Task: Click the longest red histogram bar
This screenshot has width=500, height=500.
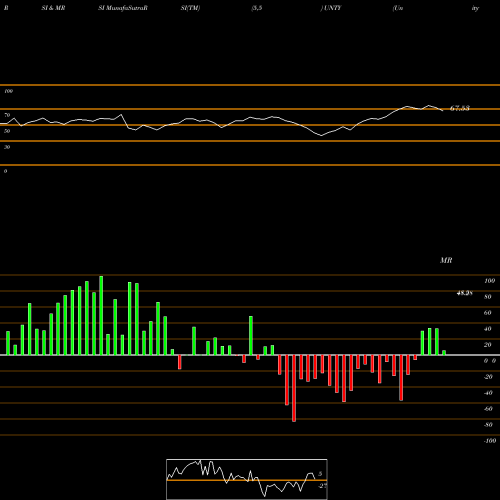Action: point(294,388)
